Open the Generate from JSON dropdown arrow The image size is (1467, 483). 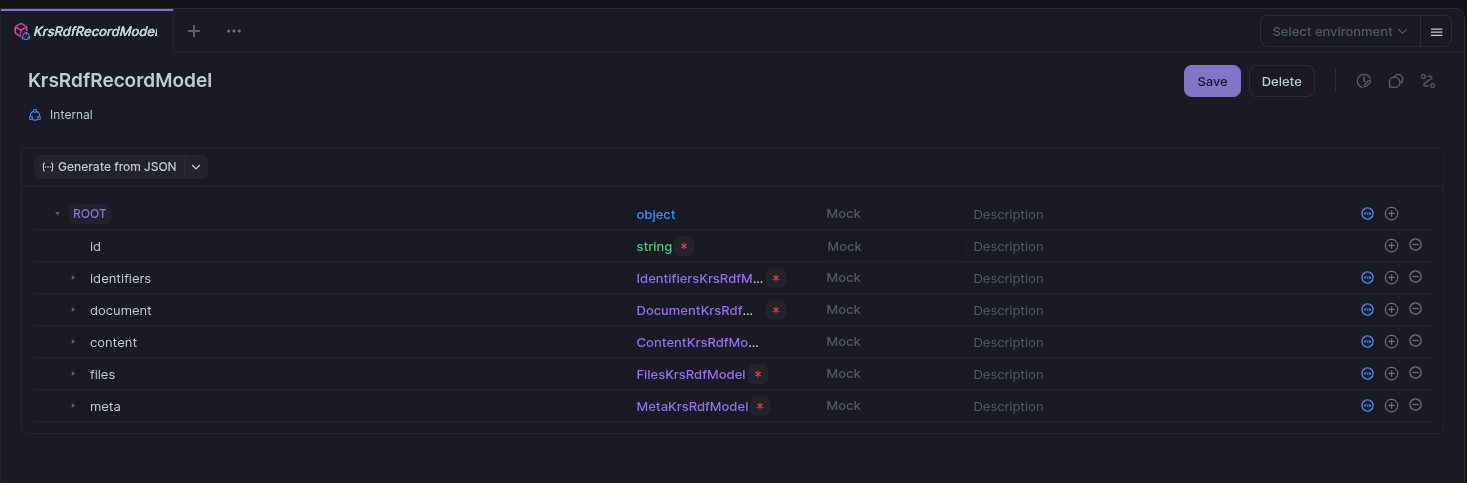click(x=196, y=167)
